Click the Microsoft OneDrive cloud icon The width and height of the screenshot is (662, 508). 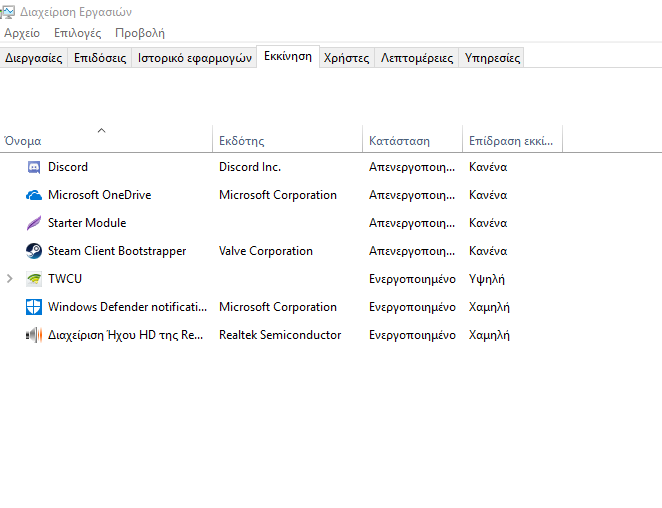34,195
